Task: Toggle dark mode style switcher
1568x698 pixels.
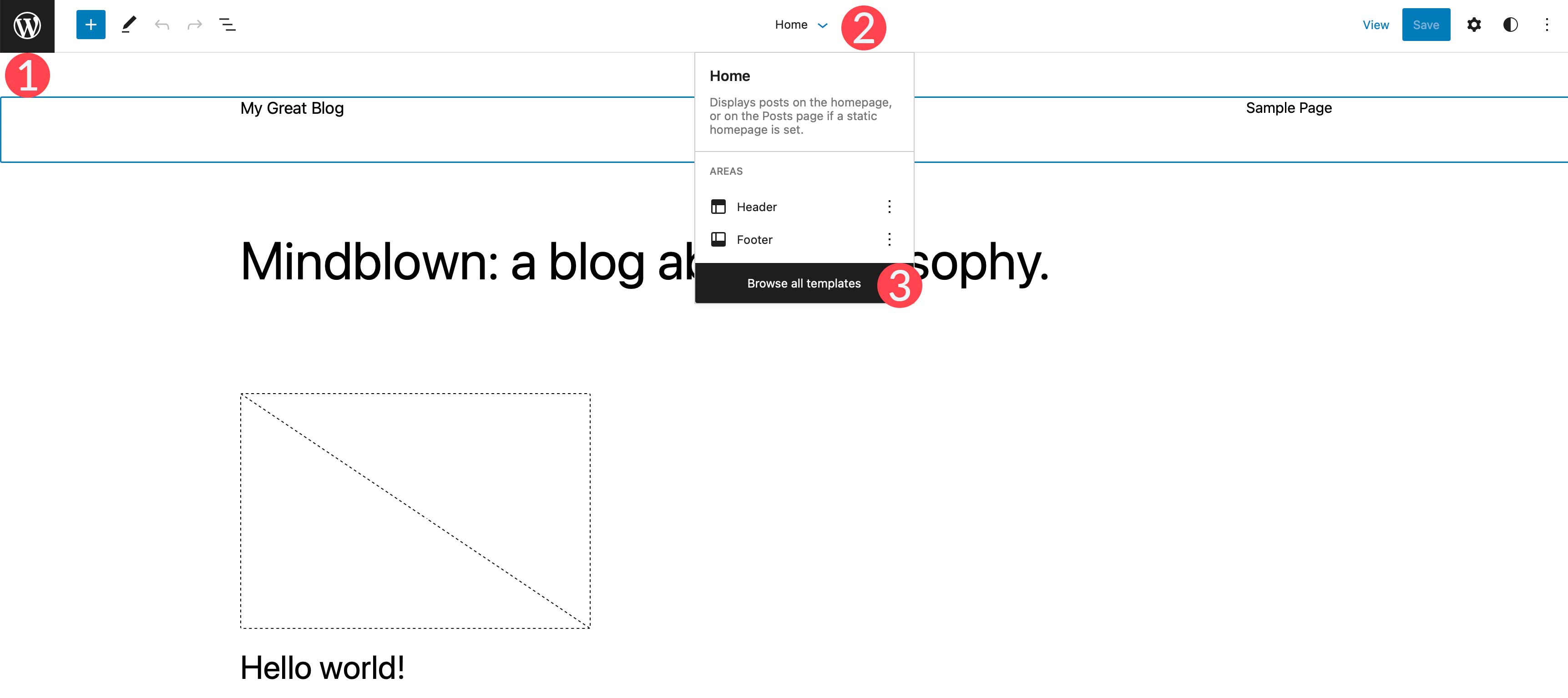Action: click(x=1510, y=25)
